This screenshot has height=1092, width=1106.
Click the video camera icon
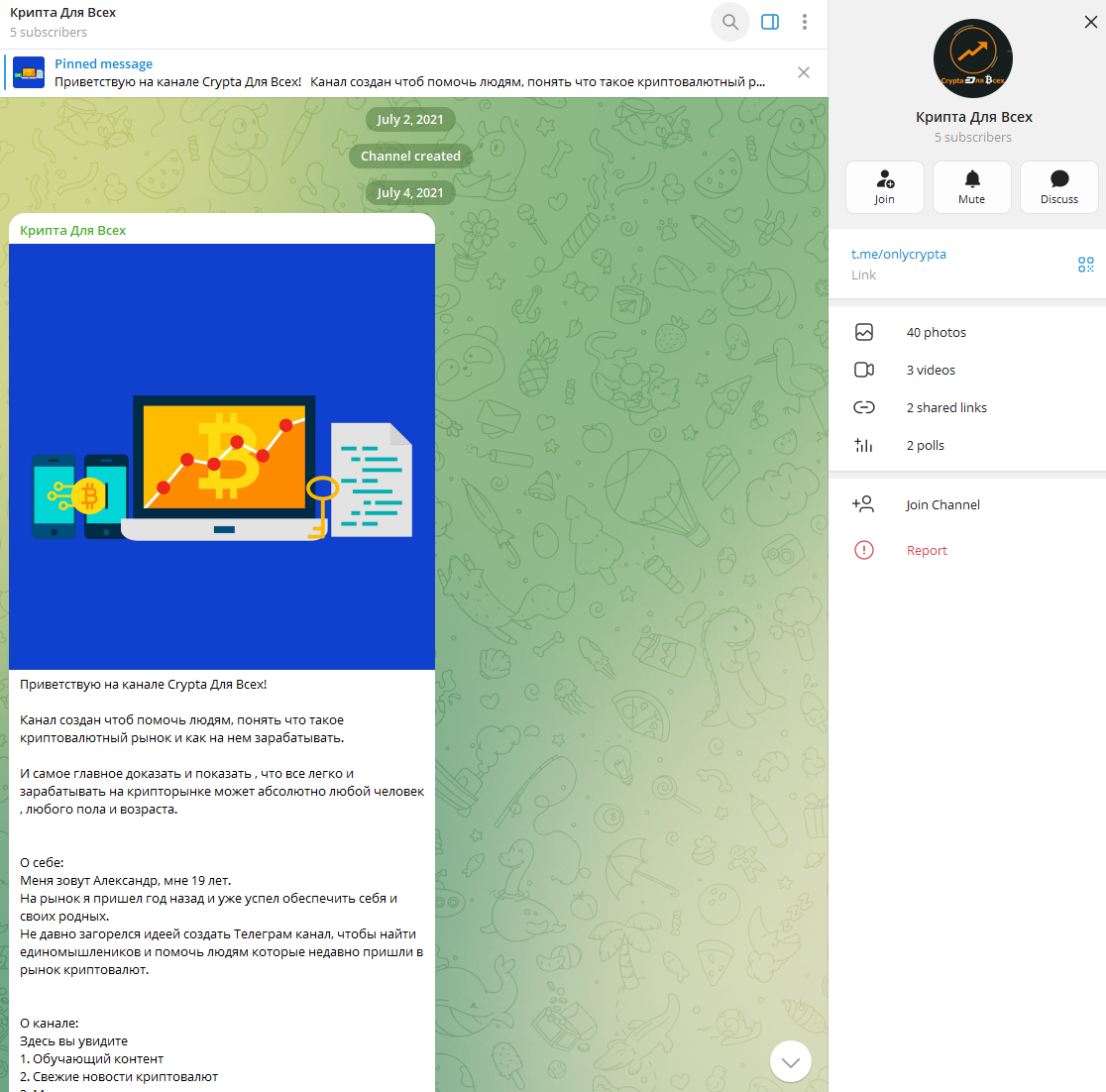[x=864, y=370]
